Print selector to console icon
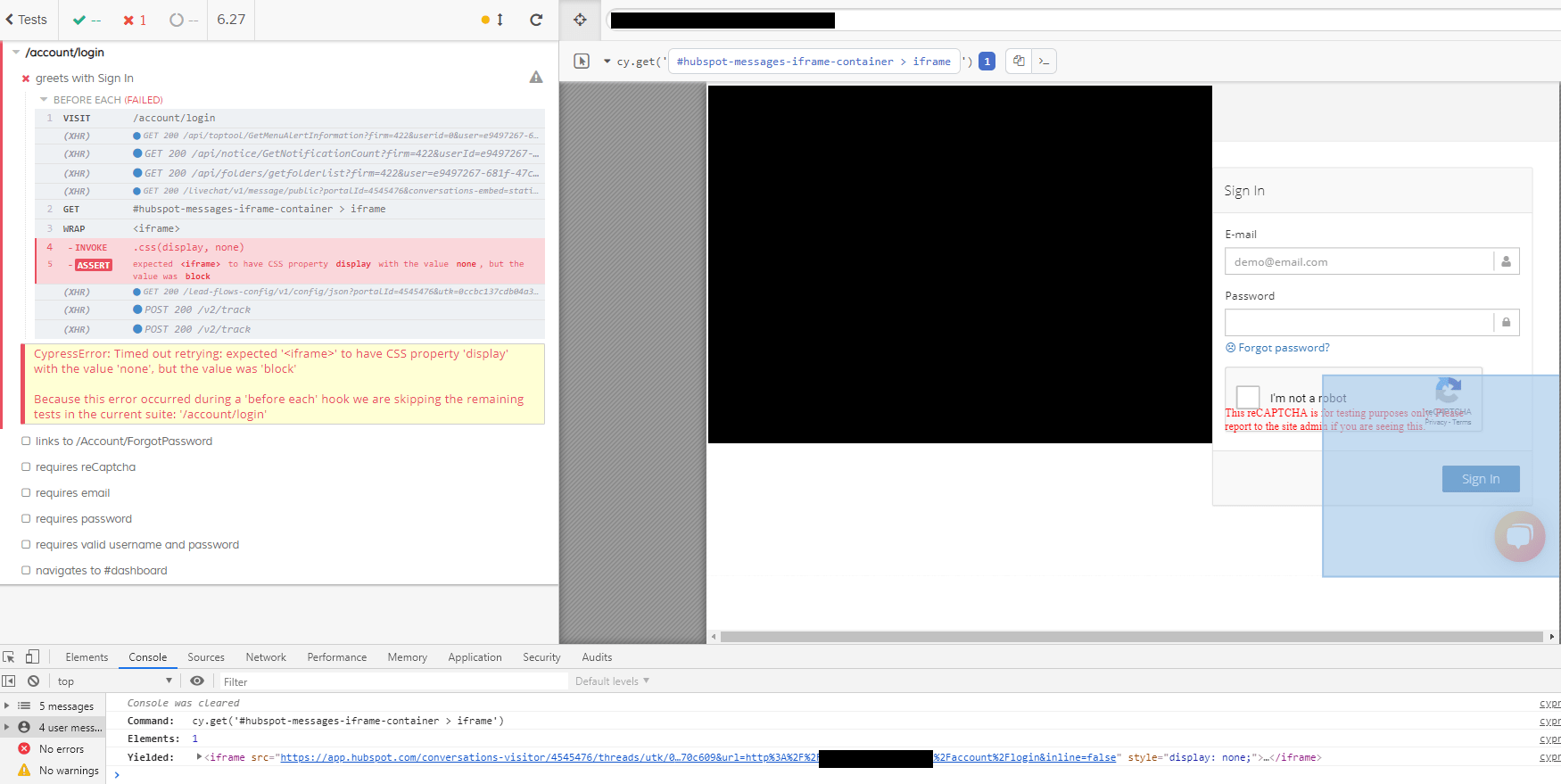Screen dimensions: 1561x784 click(x=1044, y=61)
